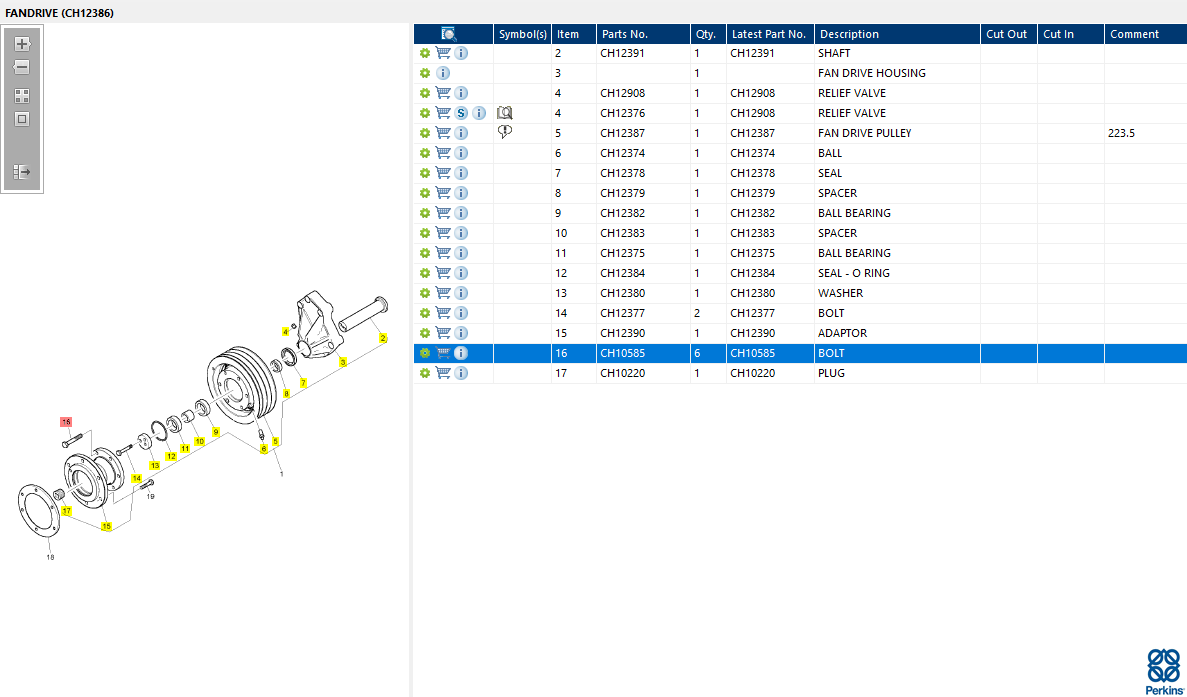Open info for SEAL - O RING CH12384

(x=461, y=273)
